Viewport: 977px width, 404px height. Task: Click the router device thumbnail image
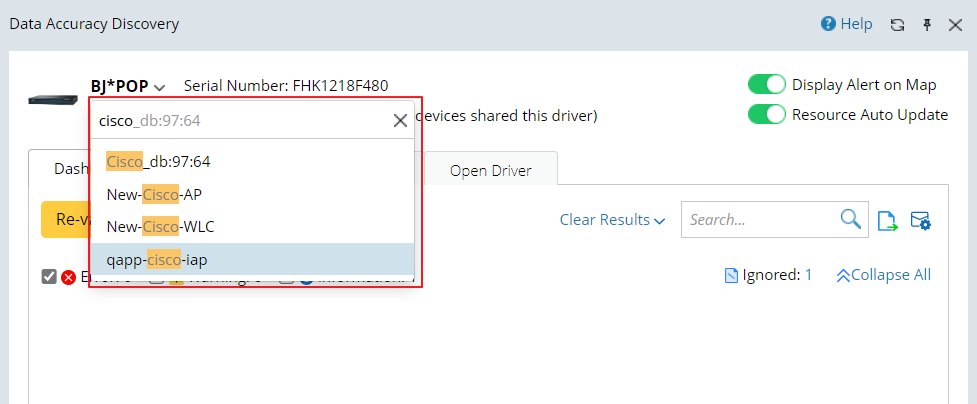[53, 101]
